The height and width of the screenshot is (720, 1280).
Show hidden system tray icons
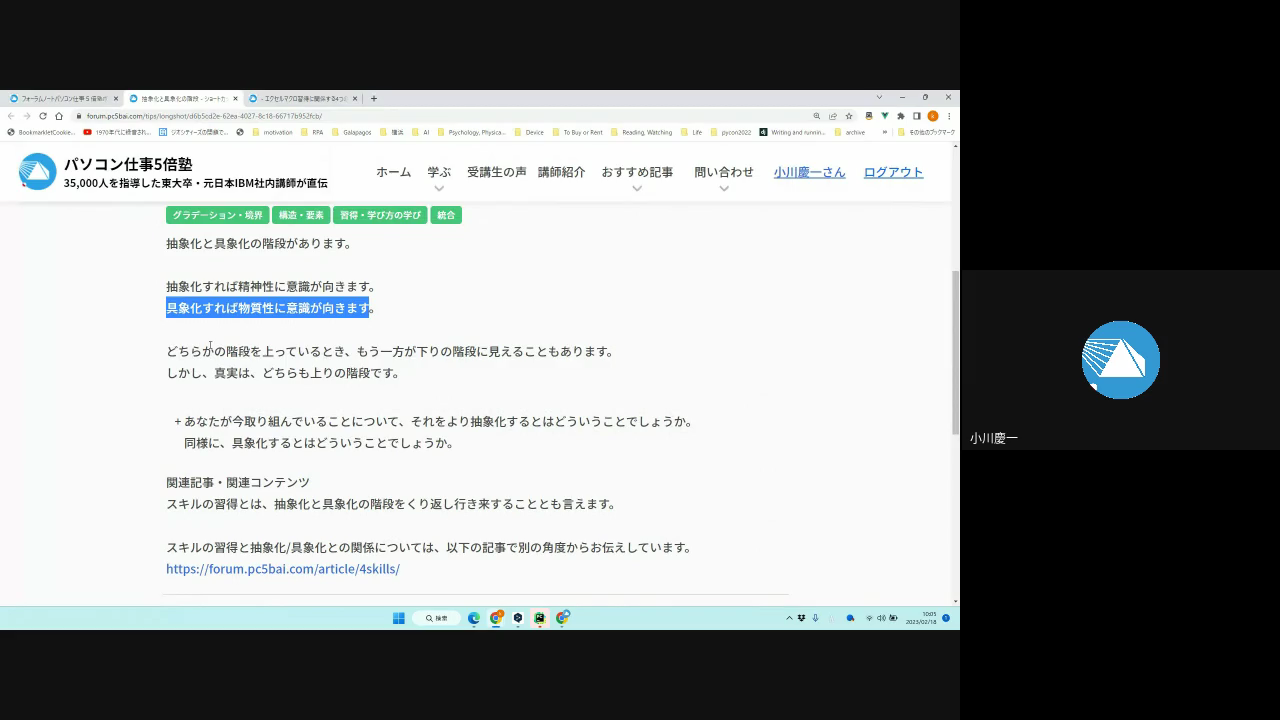coord(789,618)
